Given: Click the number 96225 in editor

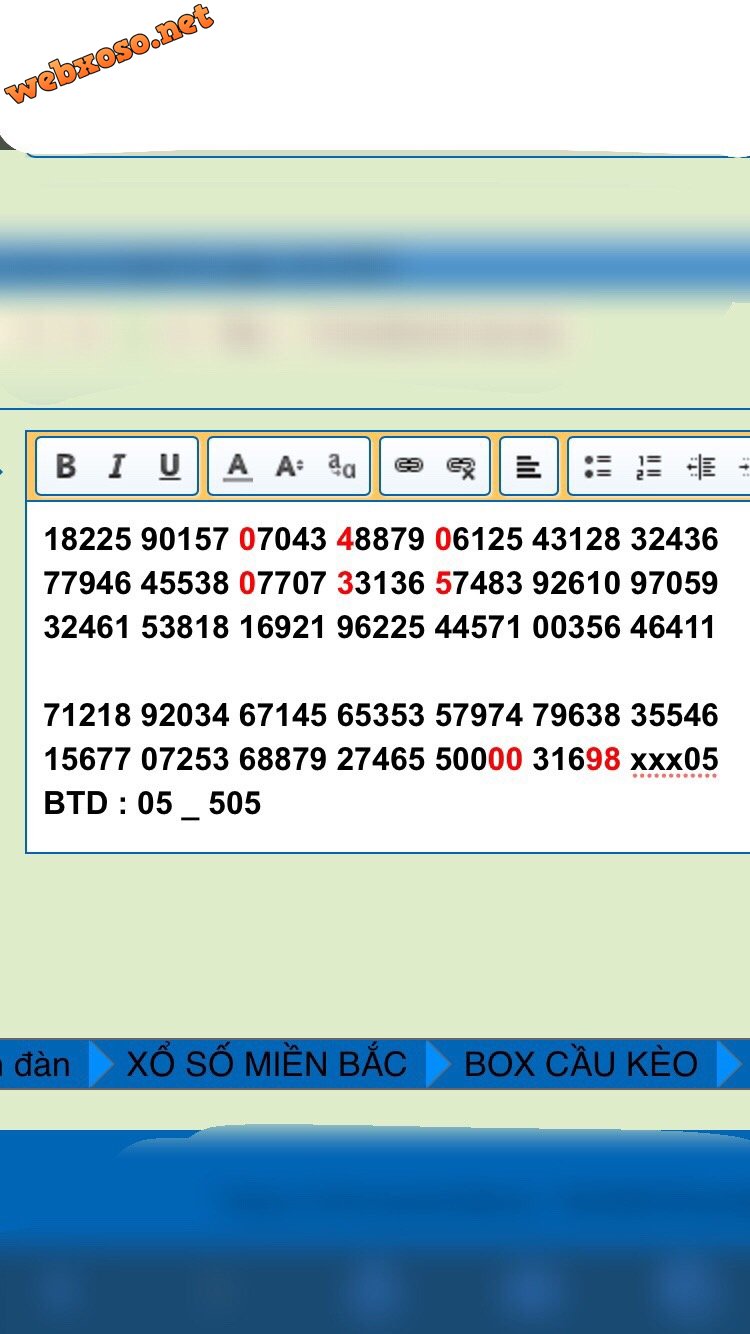Looking at the screenshot, I should click(x=381, y=627).
